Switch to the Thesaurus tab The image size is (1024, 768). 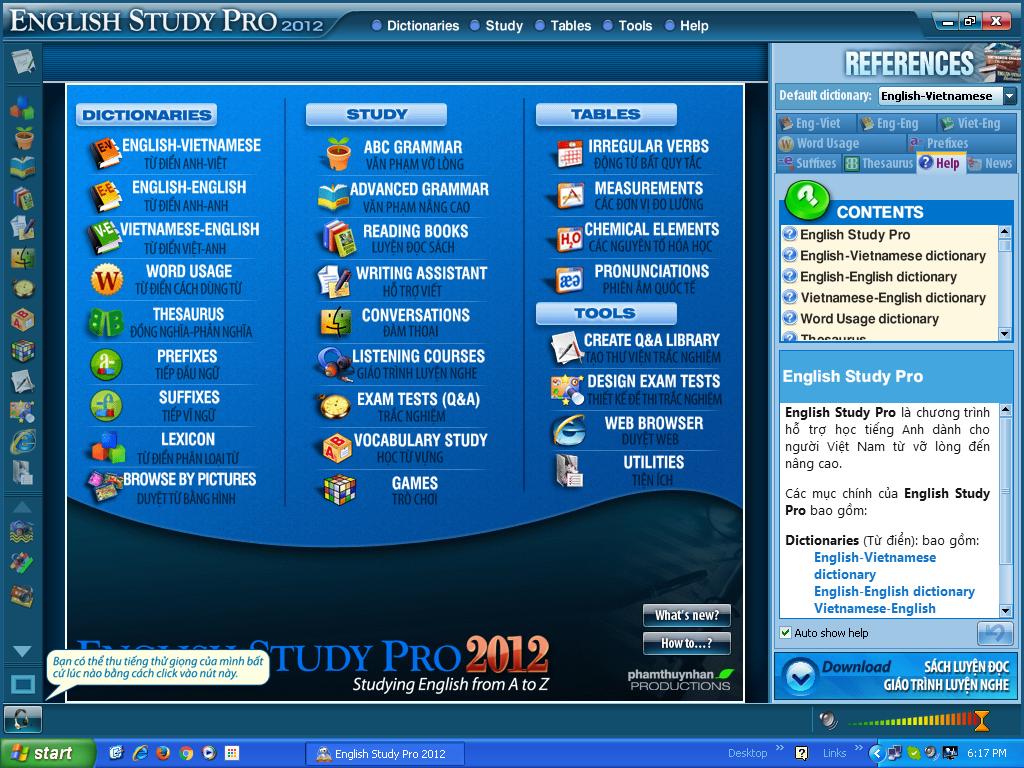point(878,163)
